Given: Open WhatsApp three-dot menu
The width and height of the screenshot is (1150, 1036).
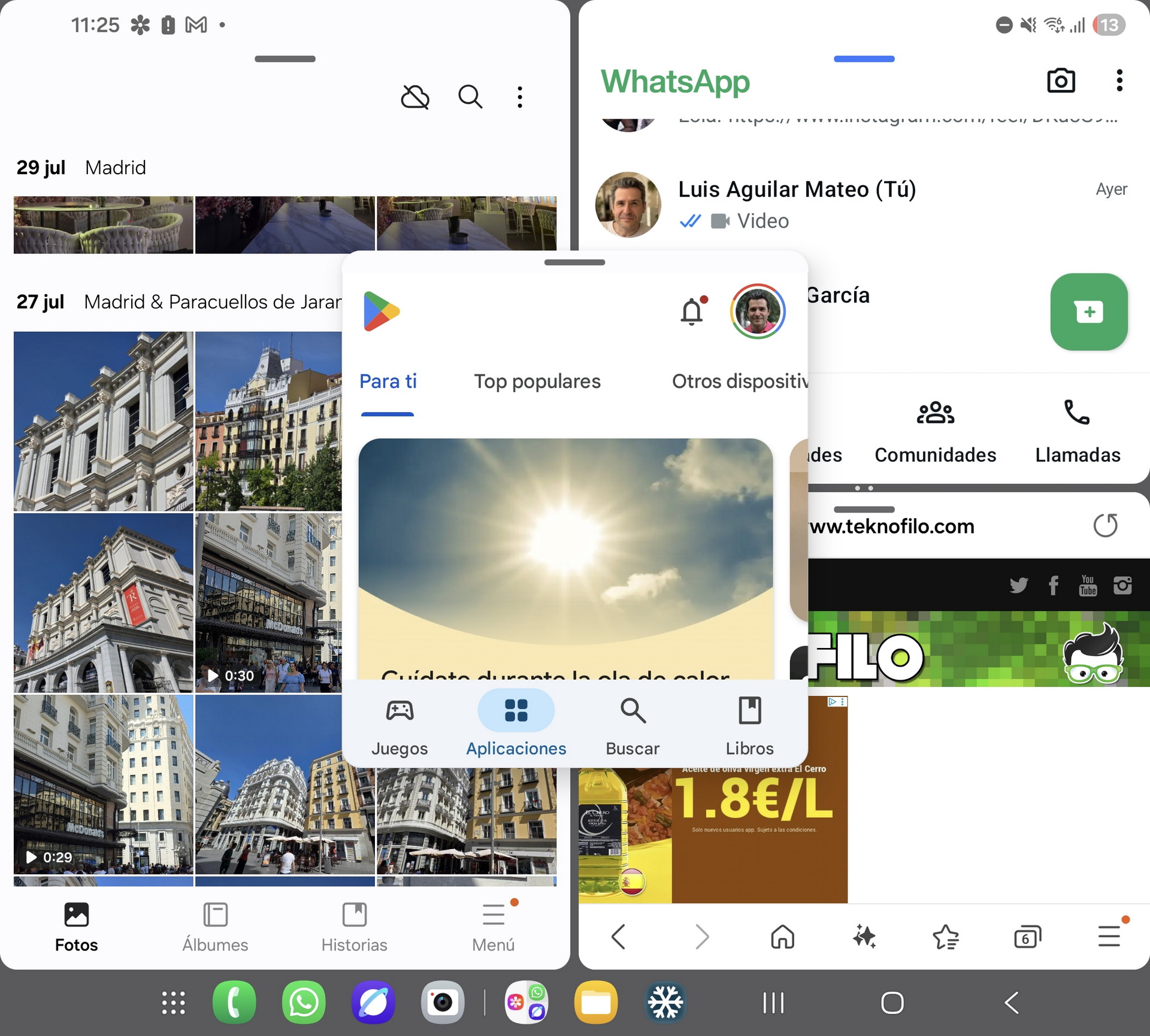Looking at the screenshot, I should [x=1119, y=80].
